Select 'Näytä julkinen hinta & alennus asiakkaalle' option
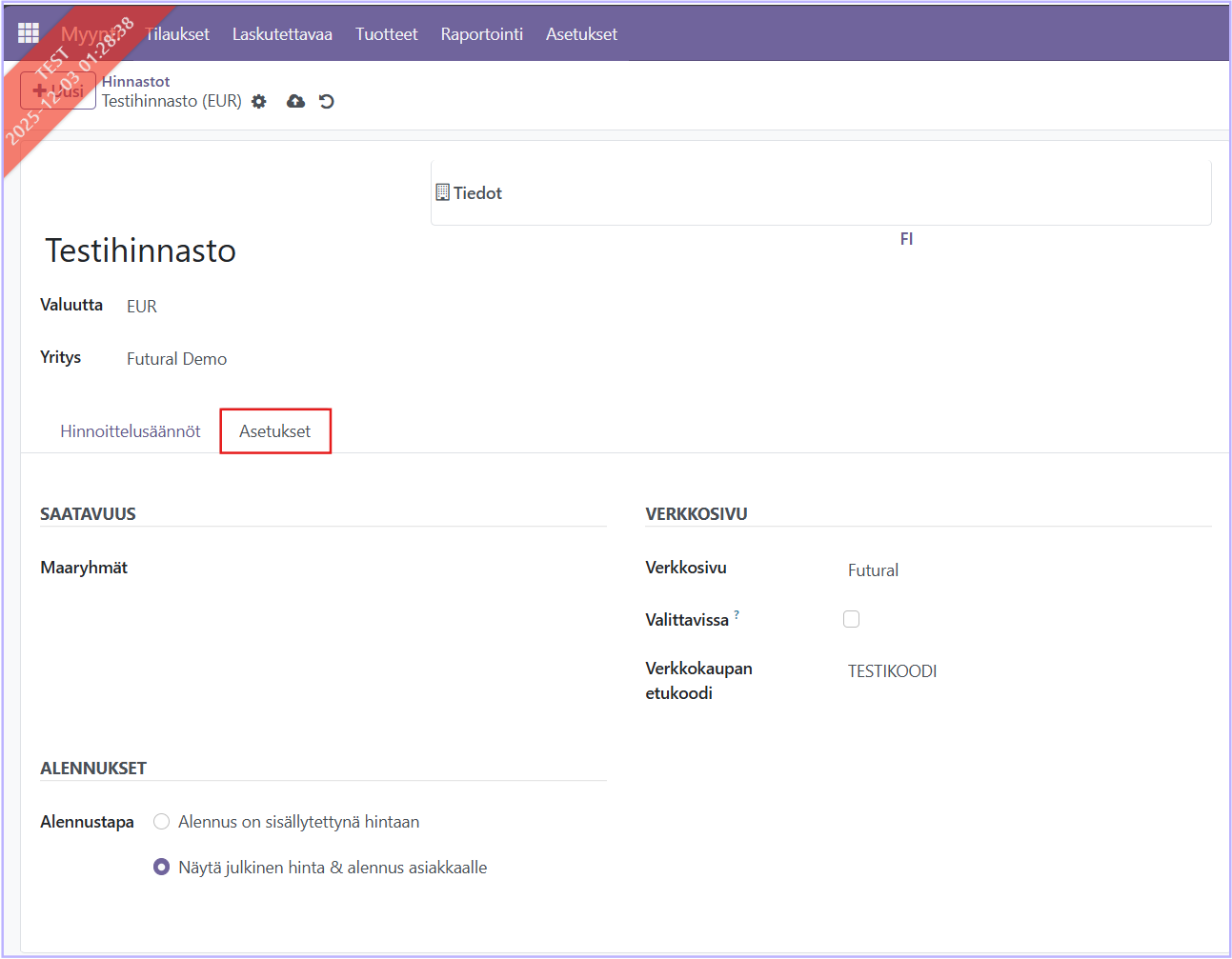 coord(162,868)
